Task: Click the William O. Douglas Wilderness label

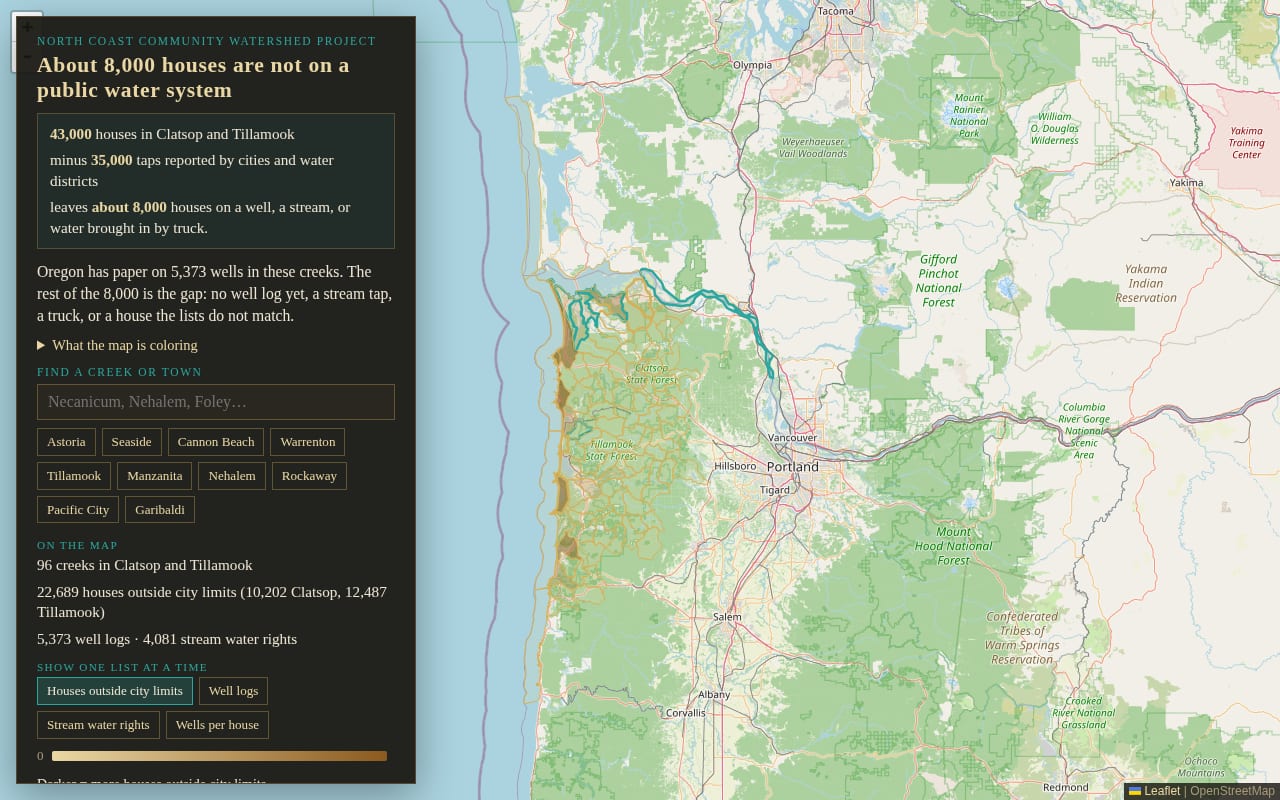Action: click(1054, 128)
